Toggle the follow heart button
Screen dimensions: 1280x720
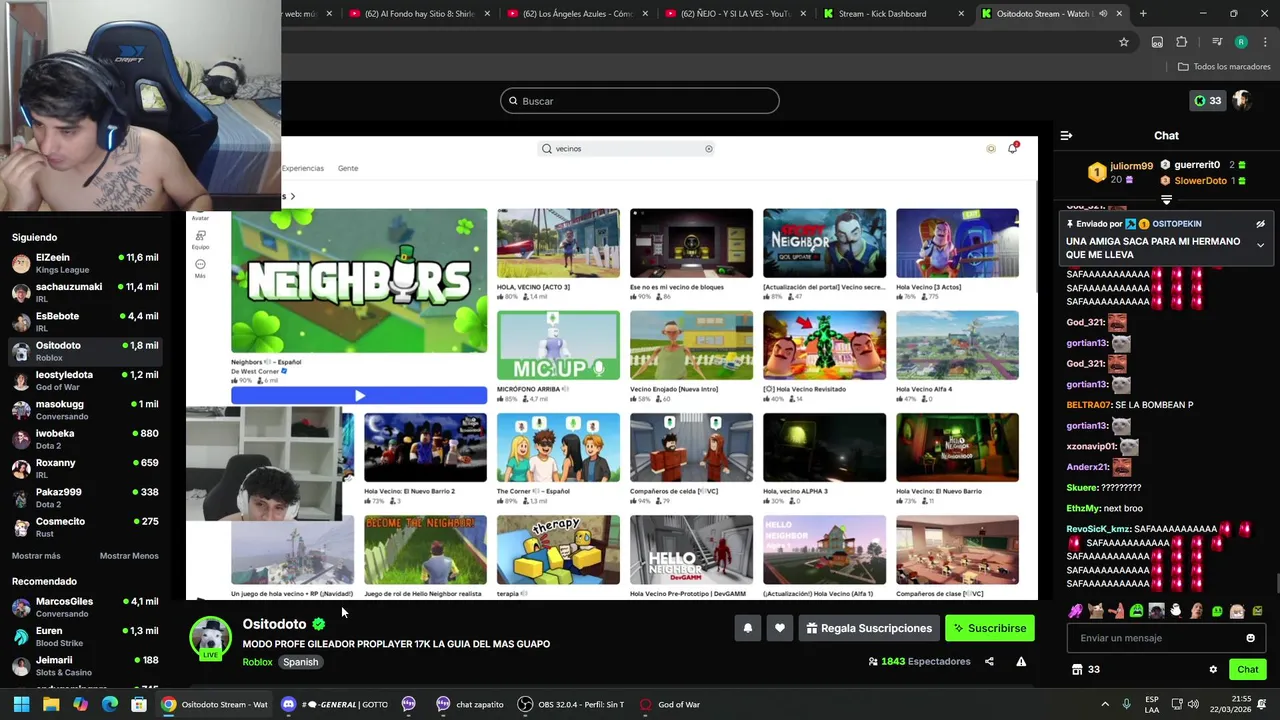[x=780, y=628]
